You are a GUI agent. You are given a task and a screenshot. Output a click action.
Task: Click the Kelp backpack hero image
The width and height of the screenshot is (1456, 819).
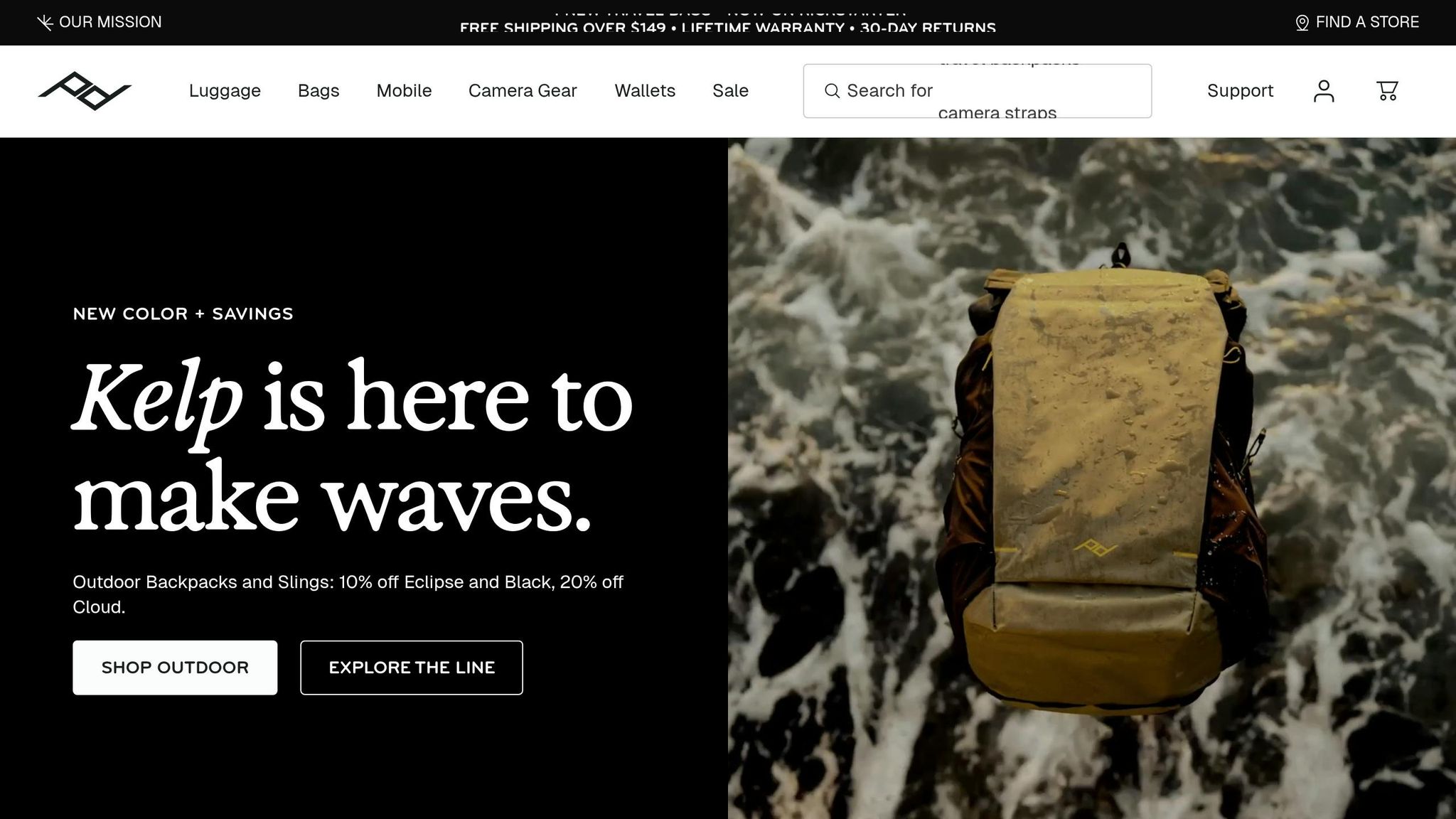[x=1092, y=478]
